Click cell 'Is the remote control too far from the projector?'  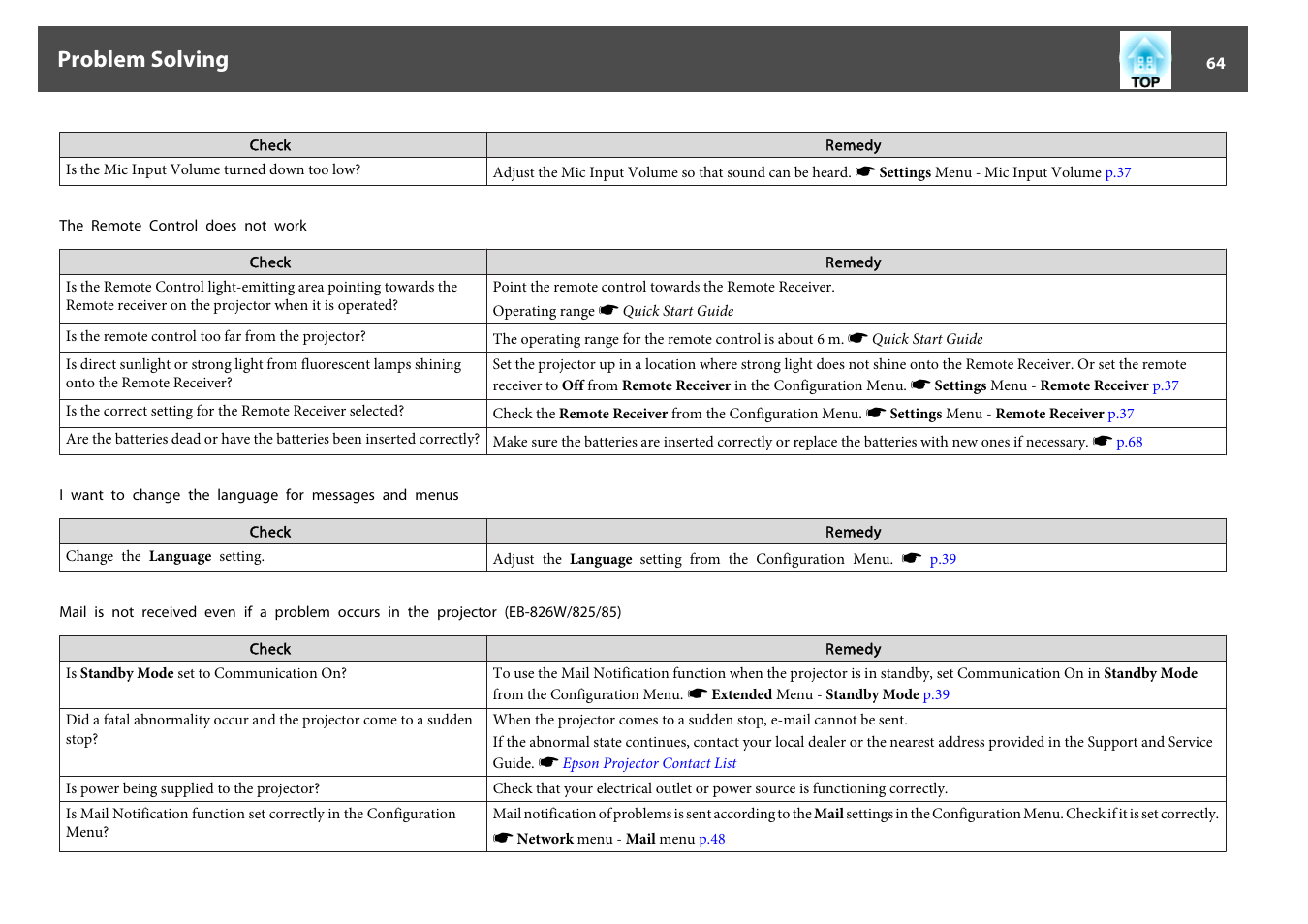pos(273,338)
